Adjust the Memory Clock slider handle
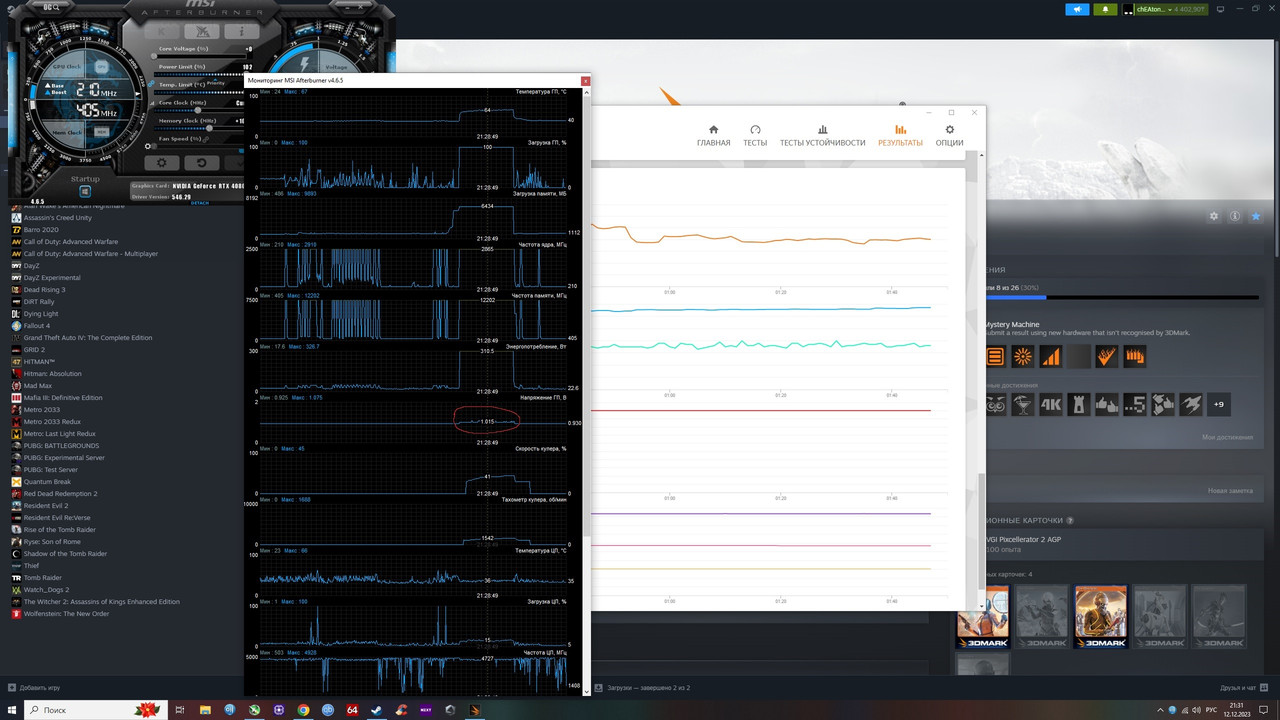This screenshot has width=1280, height=720. 209,128
